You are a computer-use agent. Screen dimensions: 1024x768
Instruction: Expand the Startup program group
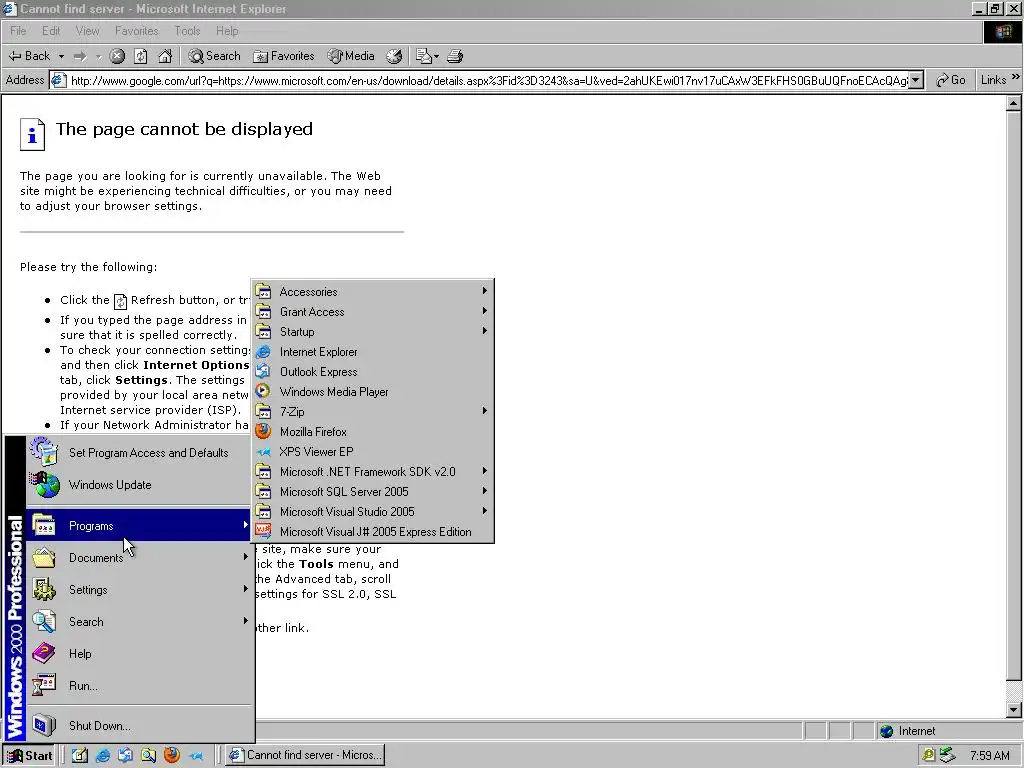(x=372, y=332)
